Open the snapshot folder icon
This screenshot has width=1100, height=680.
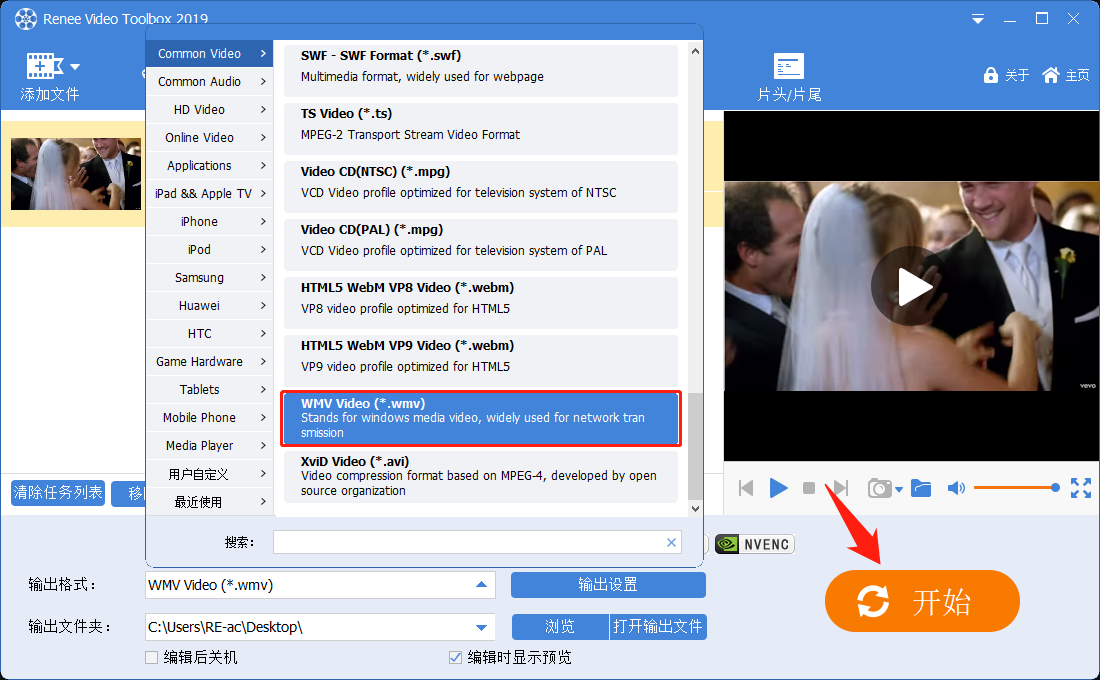[x=921, y=488]
